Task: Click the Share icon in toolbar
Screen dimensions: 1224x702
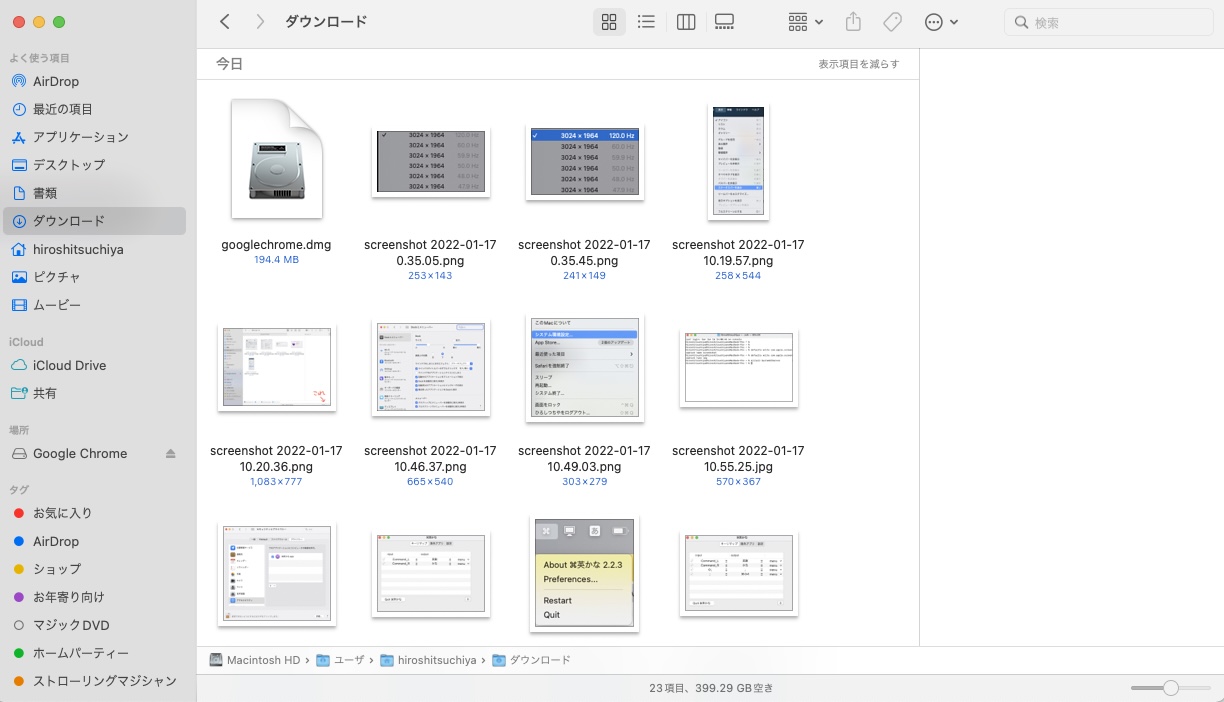Action: point(853,22)
